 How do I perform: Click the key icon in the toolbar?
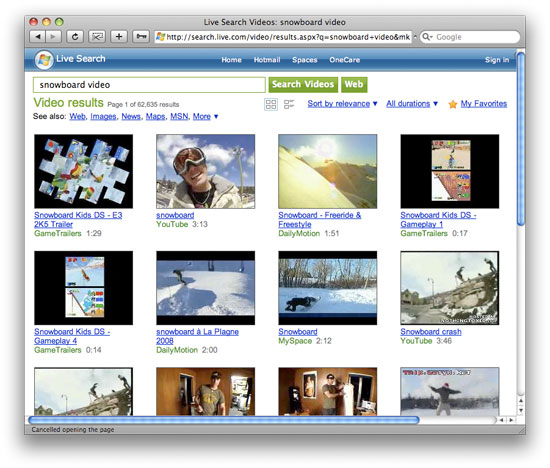click(x=141, y=37)
